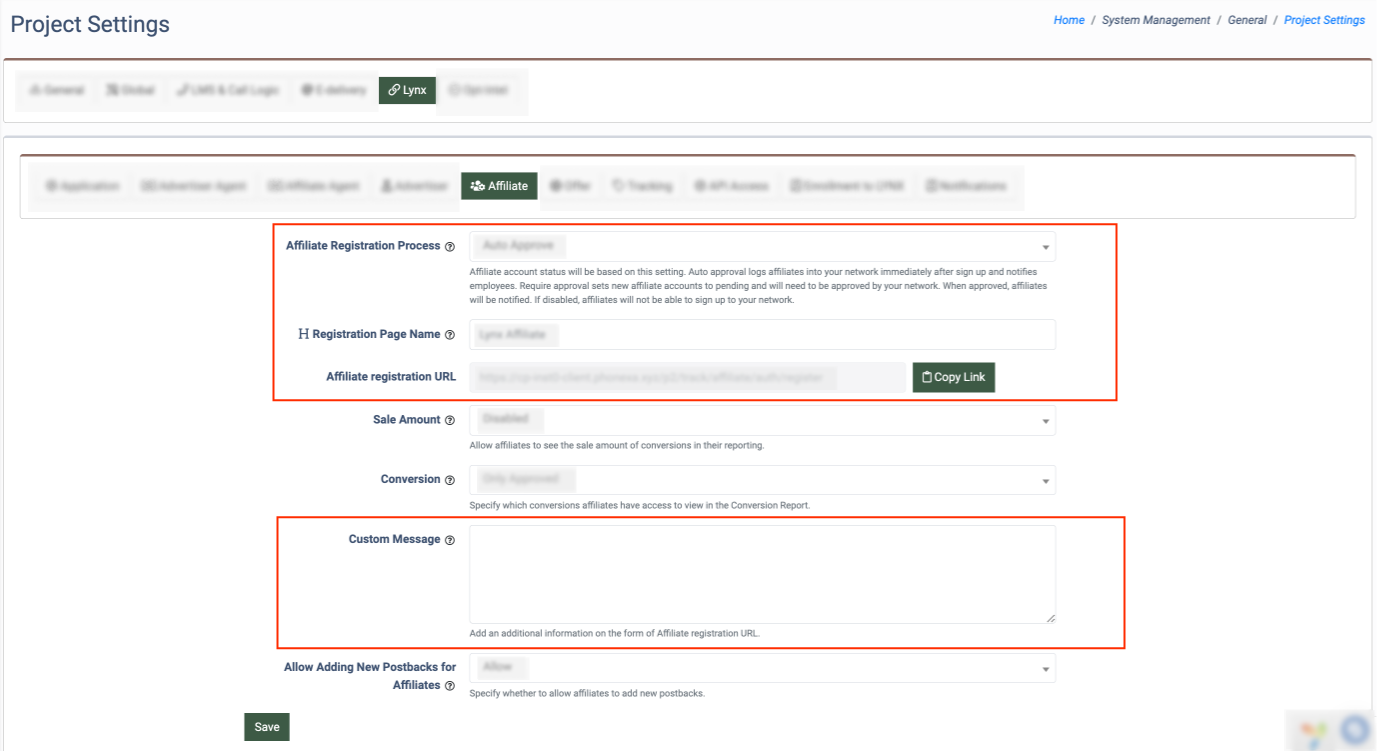Click the blue chat widget icon
The height and width of the screenshot is (751, 1377).
(1355, 730)
